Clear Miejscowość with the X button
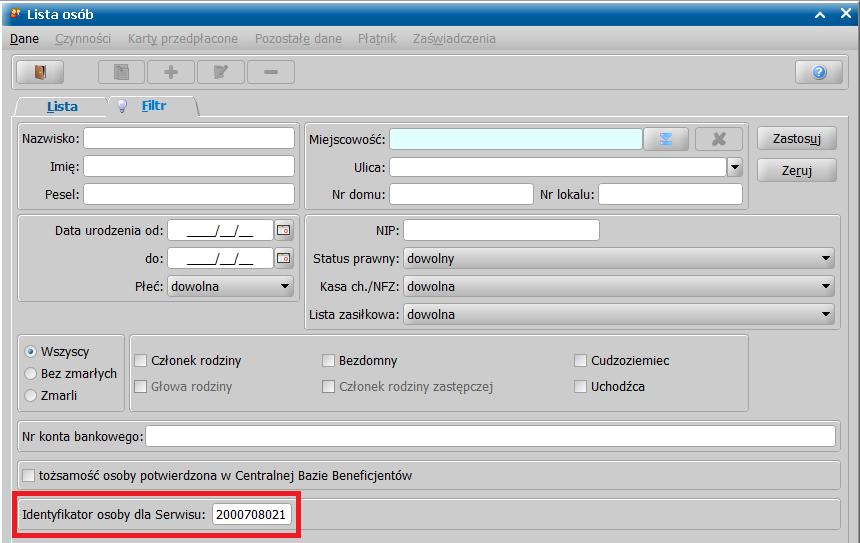 tap(718, 139)
